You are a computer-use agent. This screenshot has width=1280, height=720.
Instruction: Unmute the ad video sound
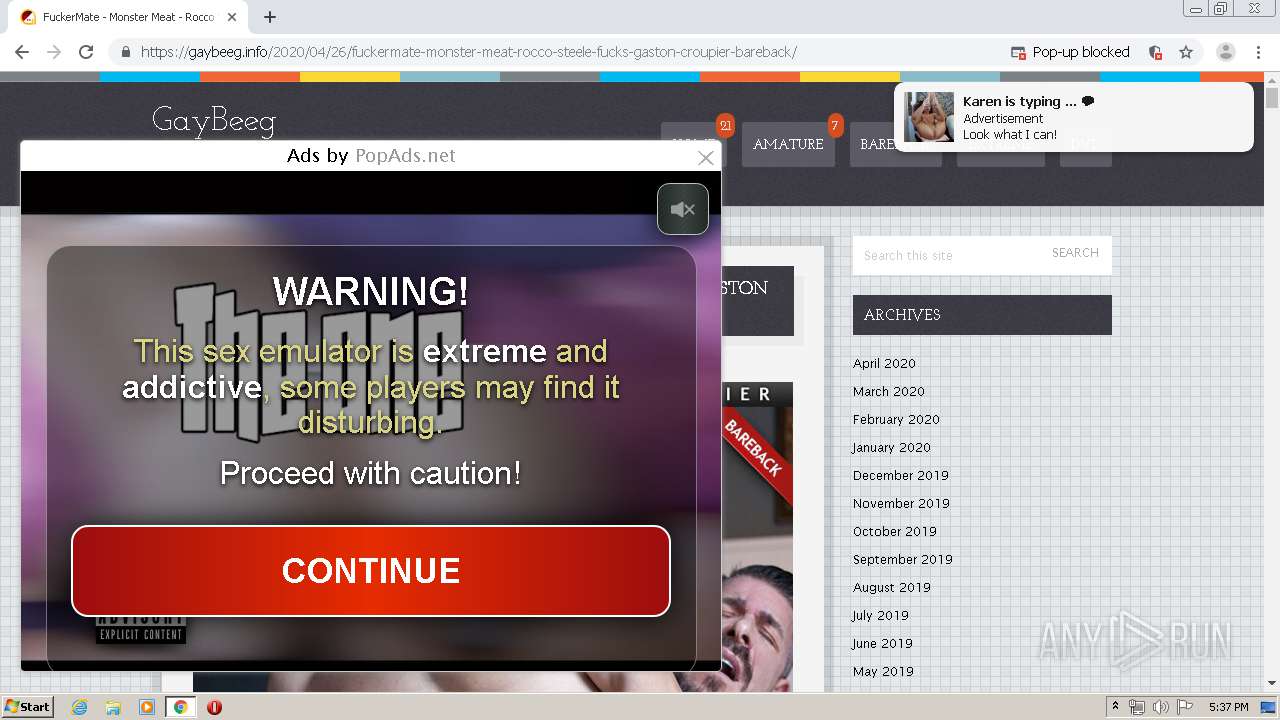pyautogui.click(x=683, y=209)
